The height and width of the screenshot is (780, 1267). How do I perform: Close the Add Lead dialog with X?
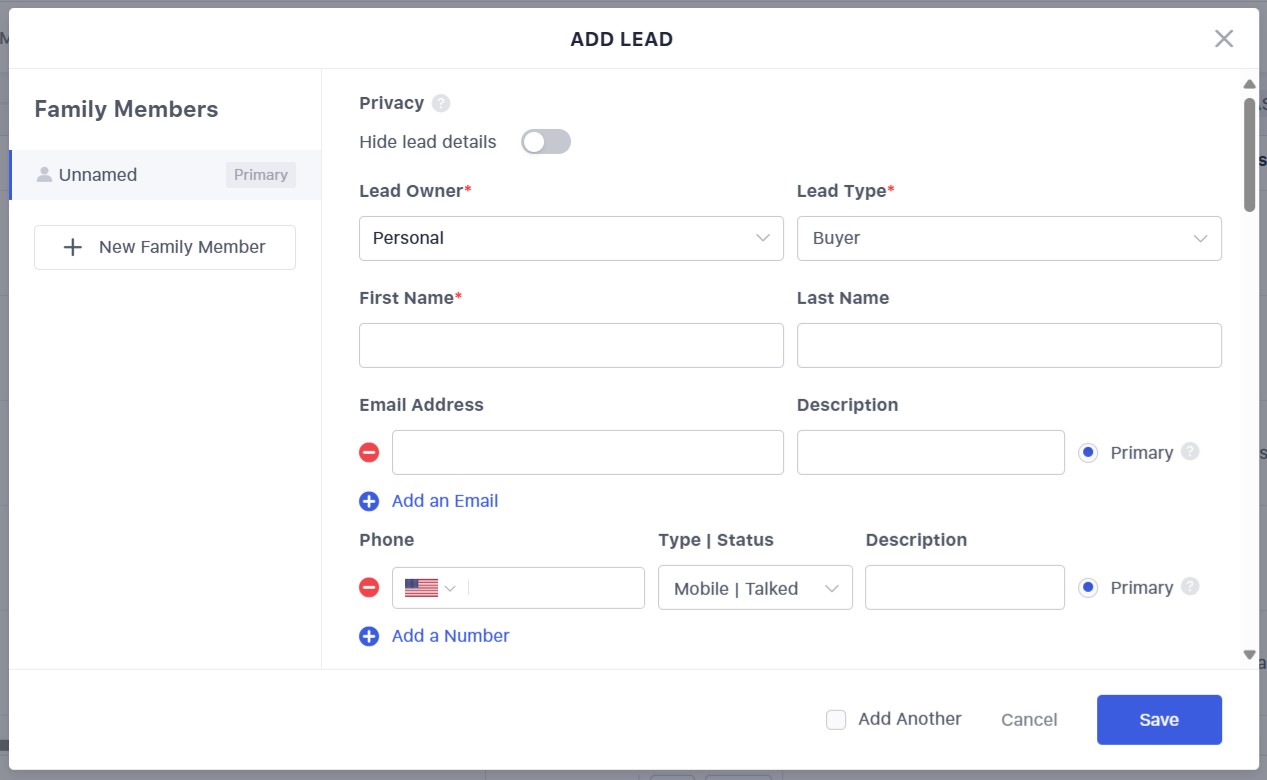pos(1223,39)
